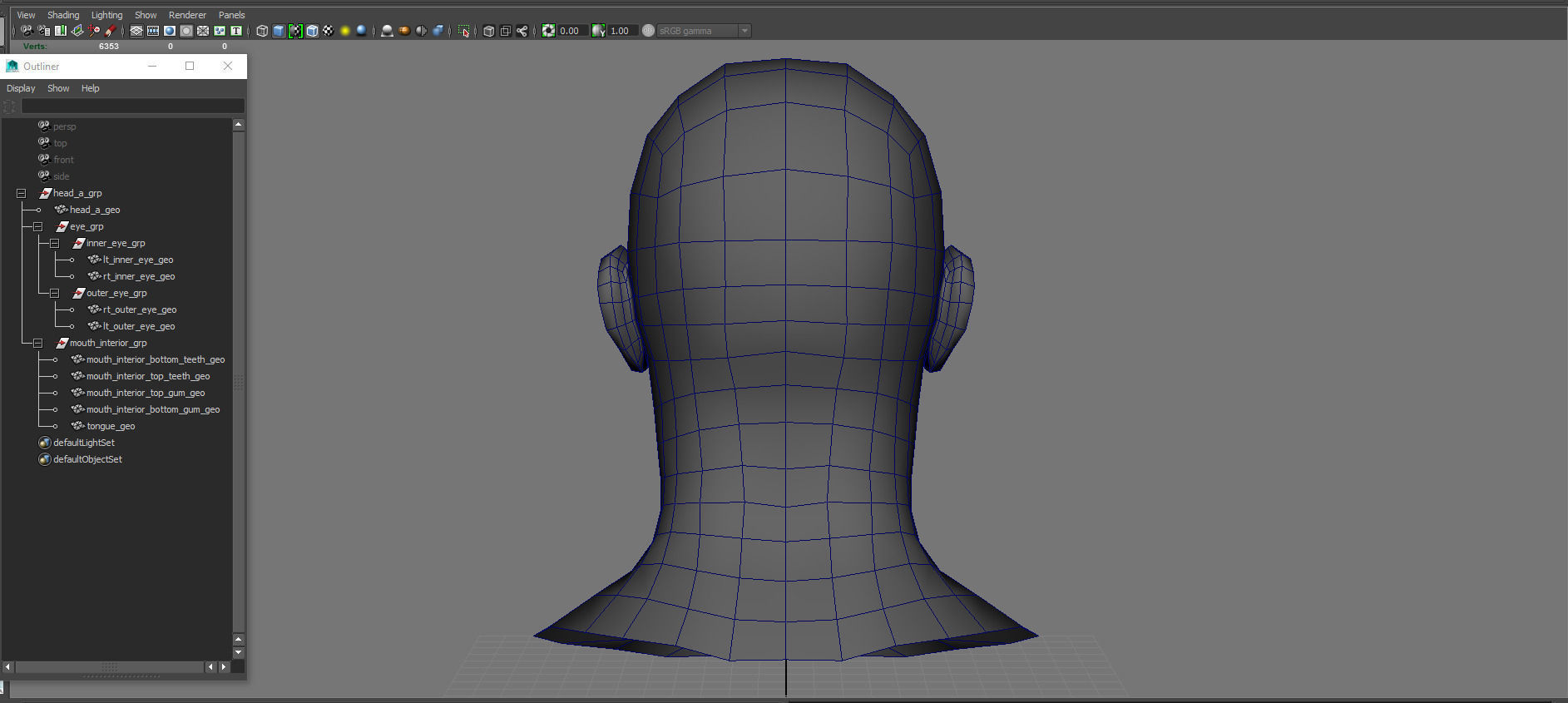The height and width of the screenshot is (703, 1568).
Task: Switch to Smooth Shade All mode
Action: coord(279,31)
